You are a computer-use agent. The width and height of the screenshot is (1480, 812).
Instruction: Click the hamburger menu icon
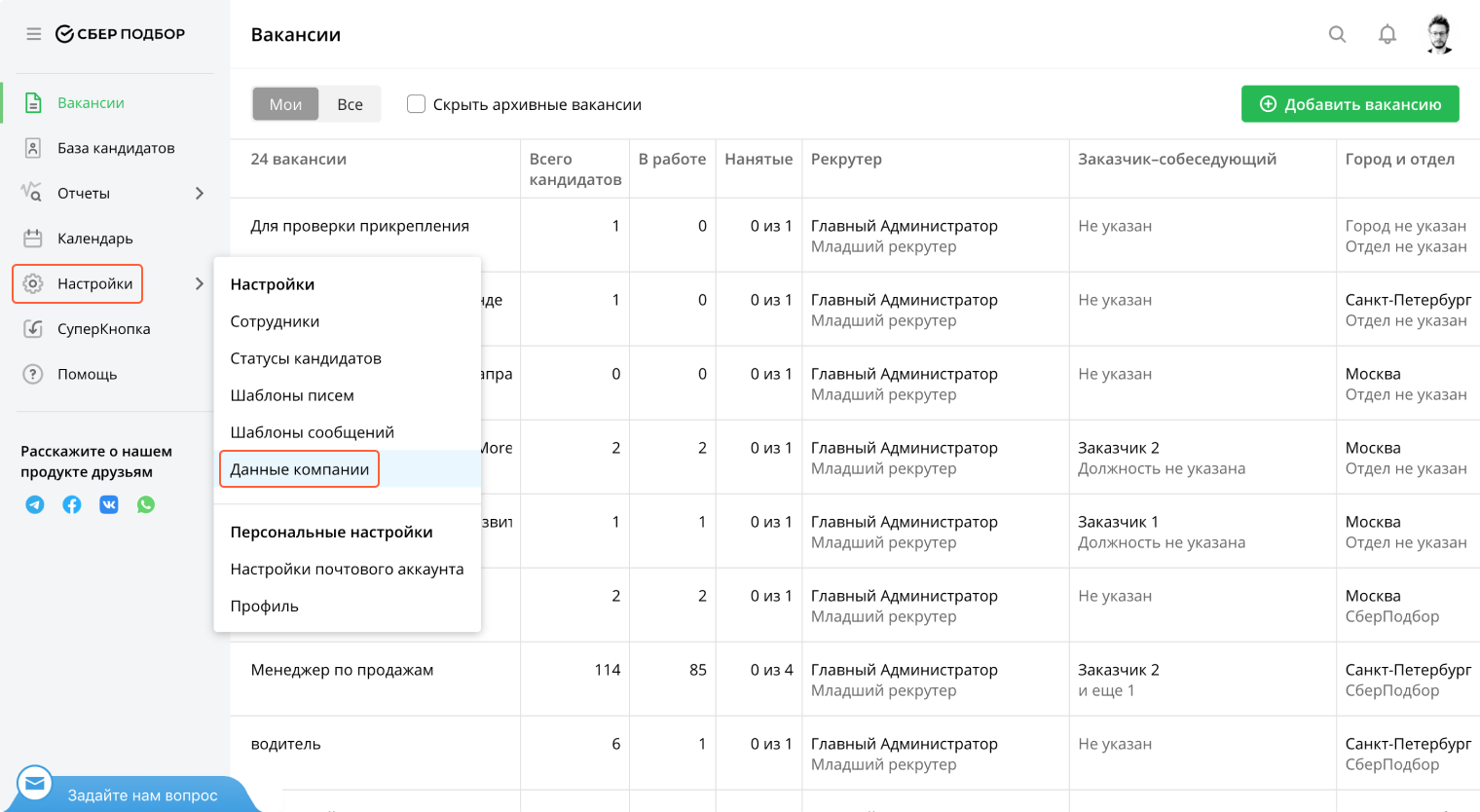tap(34, 34)
